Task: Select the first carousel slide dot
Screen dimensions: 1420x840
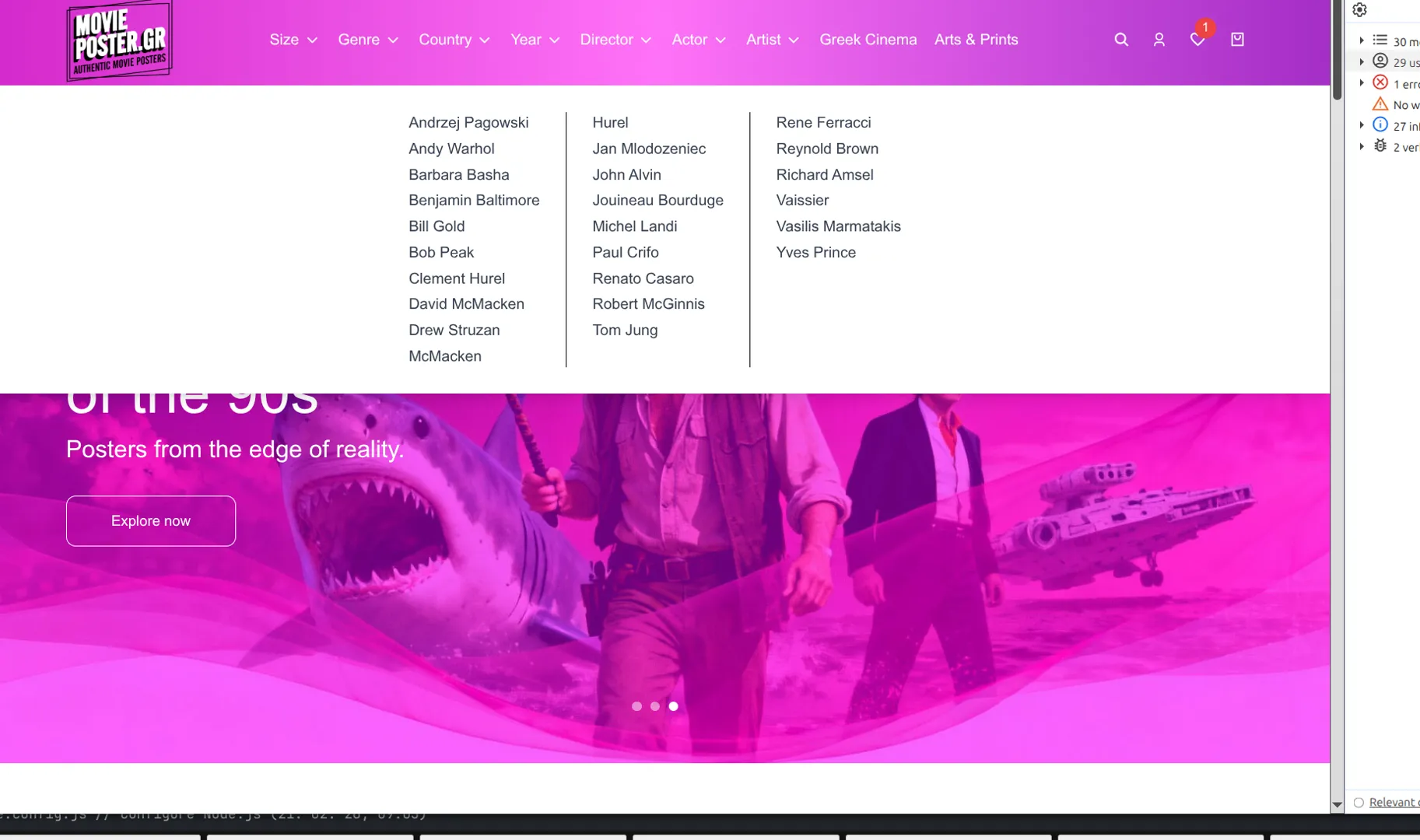Action: [636, 706]
